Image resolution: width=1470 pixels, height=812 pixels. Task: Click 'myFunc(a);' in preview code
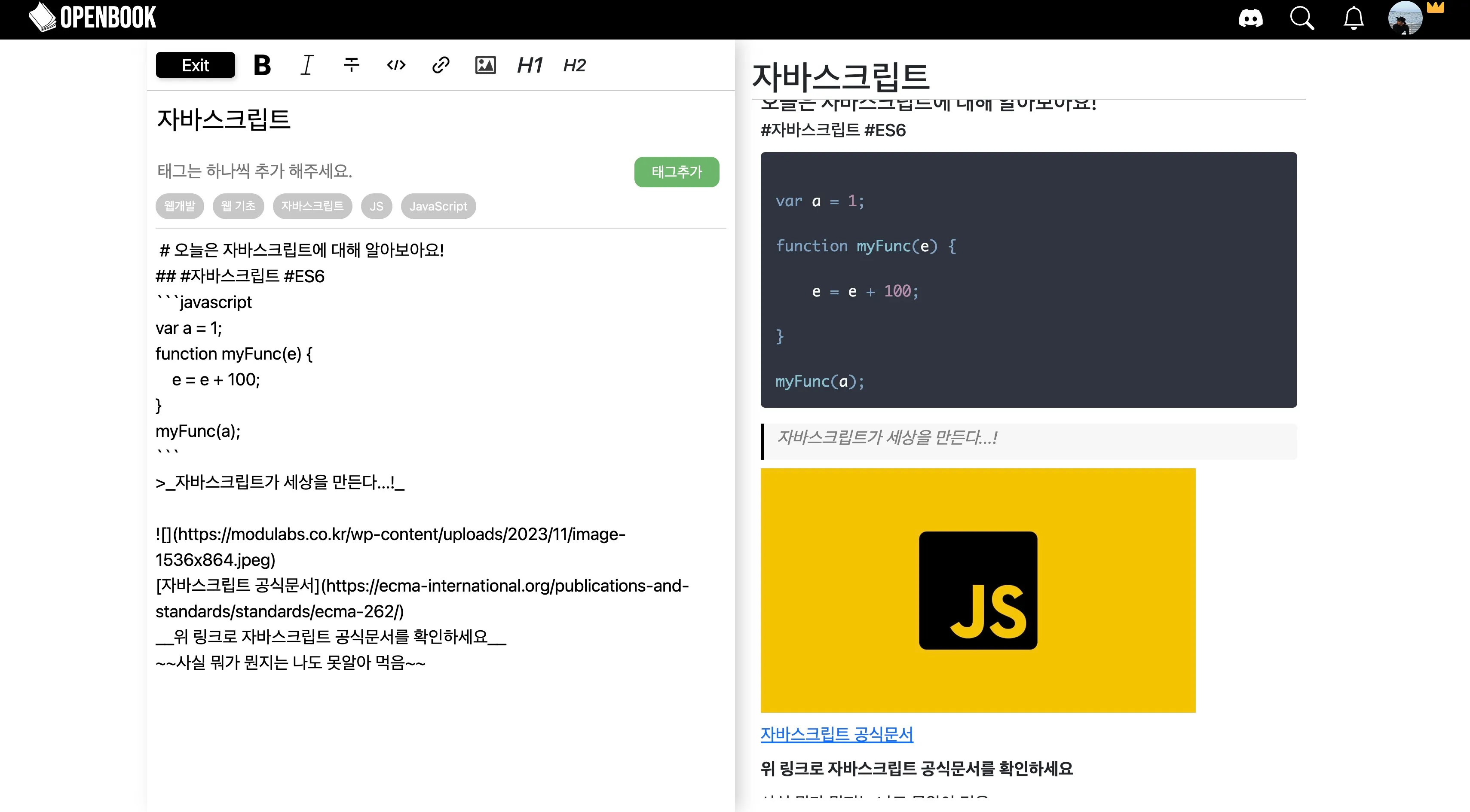[820, 382]
